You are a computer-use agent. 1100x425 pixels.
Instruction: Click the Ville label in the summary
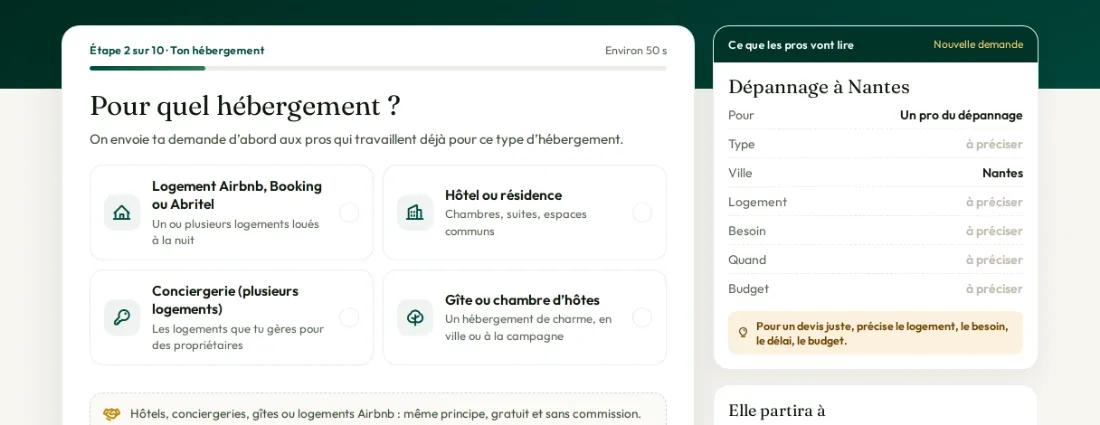point(740,173)
